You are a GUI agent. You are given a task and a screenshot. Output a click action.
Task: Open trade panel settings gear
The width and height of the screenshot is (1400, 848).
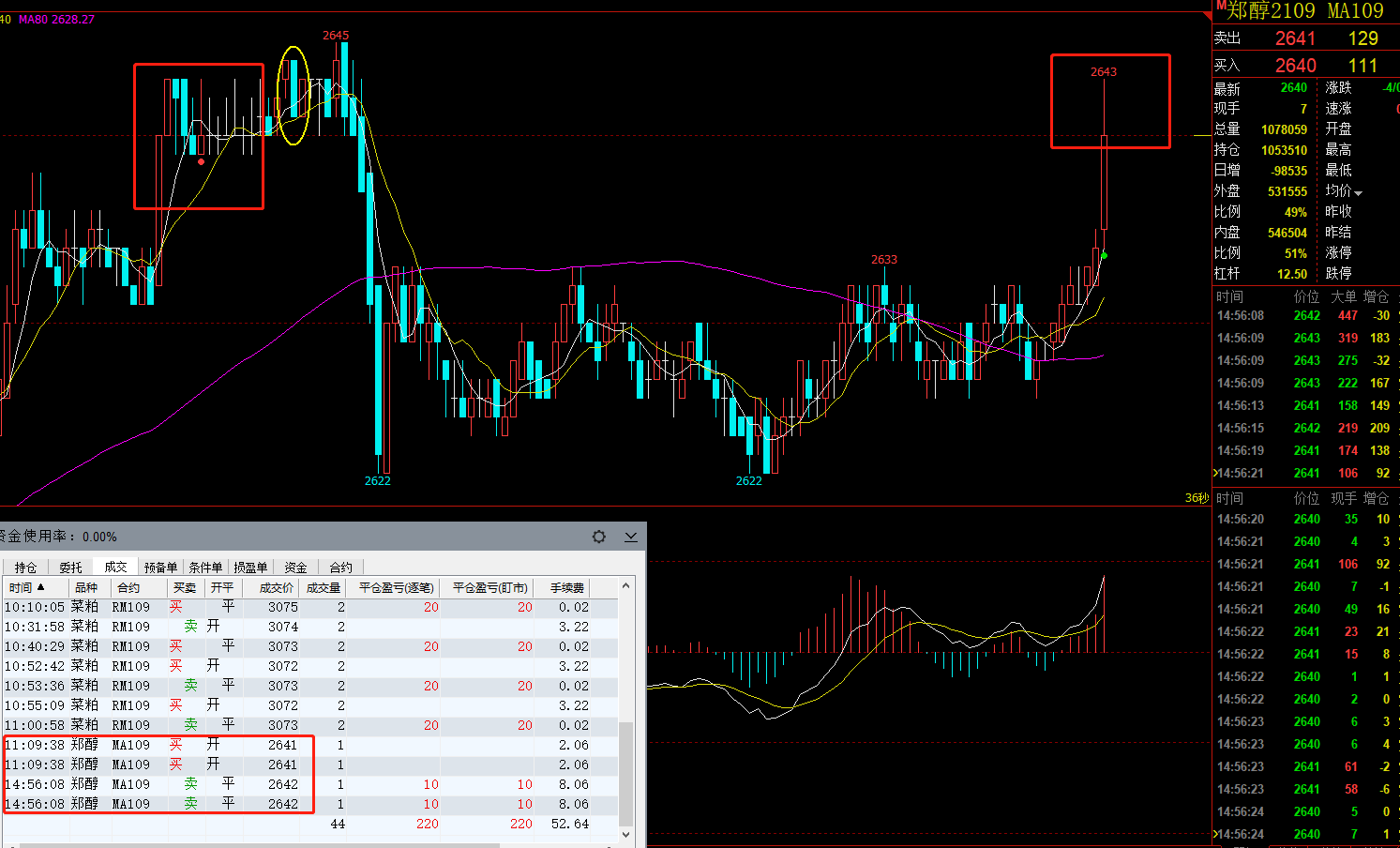coord(599,537)
